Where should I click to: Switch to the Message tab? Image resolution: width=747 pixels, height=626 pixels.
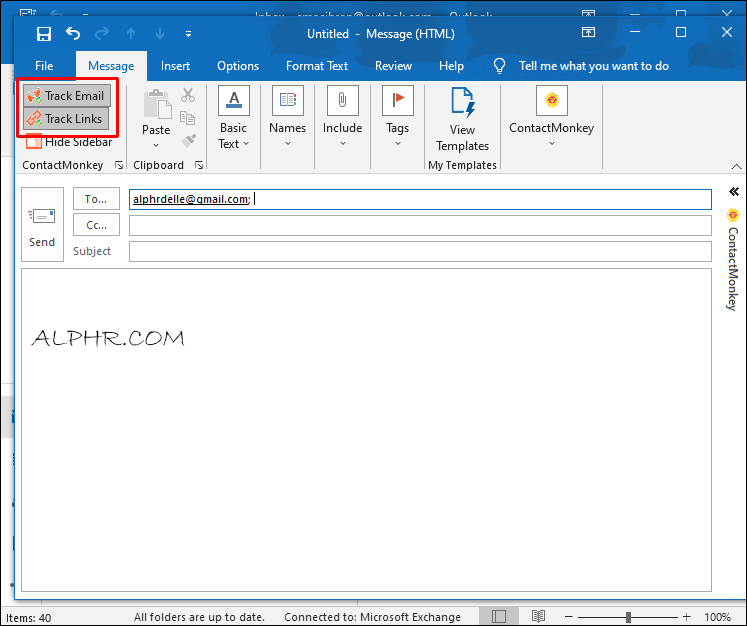[x=111, y=66]
